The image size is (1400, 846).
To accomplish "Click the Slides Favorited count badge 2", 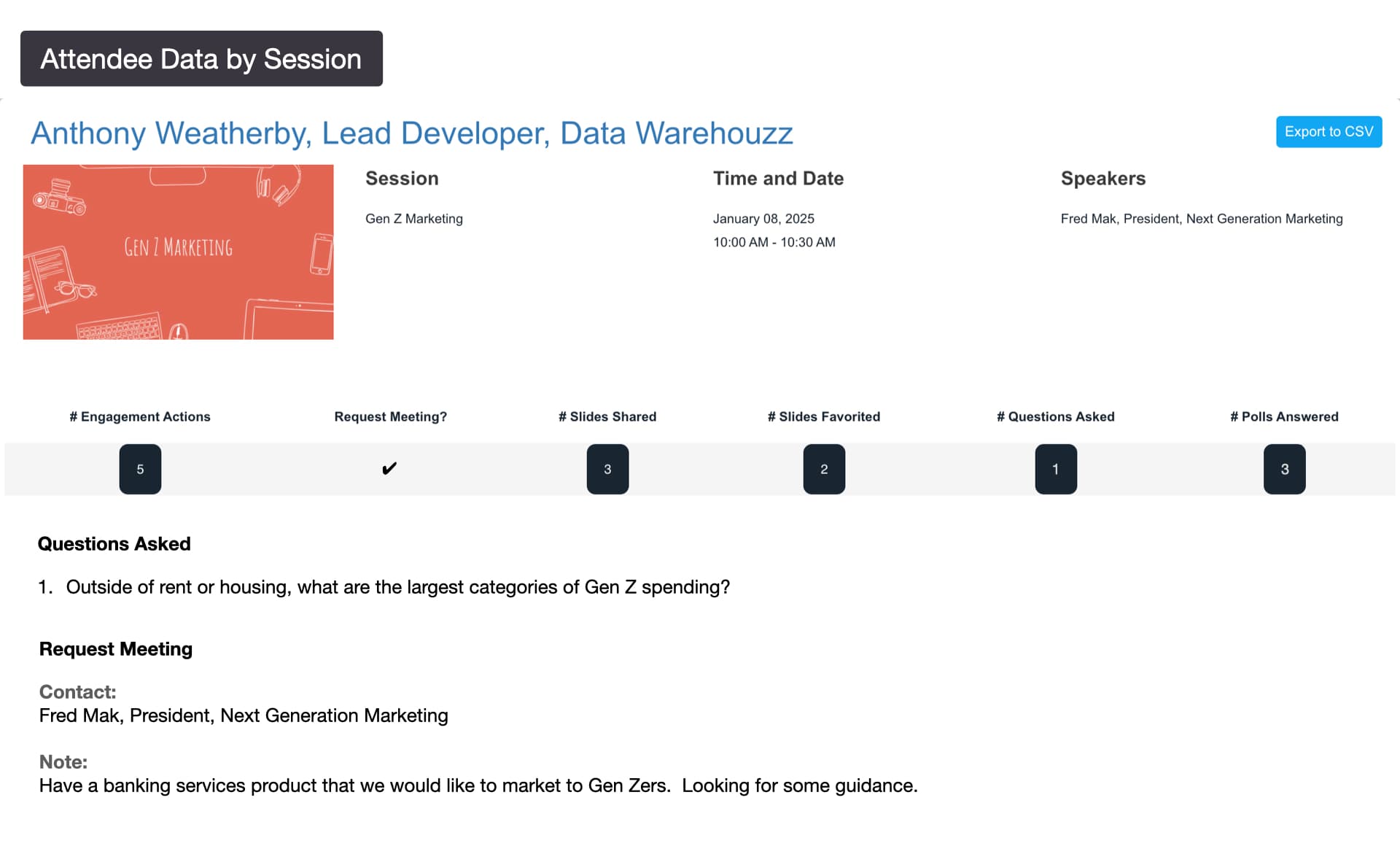I will point(824,469).
